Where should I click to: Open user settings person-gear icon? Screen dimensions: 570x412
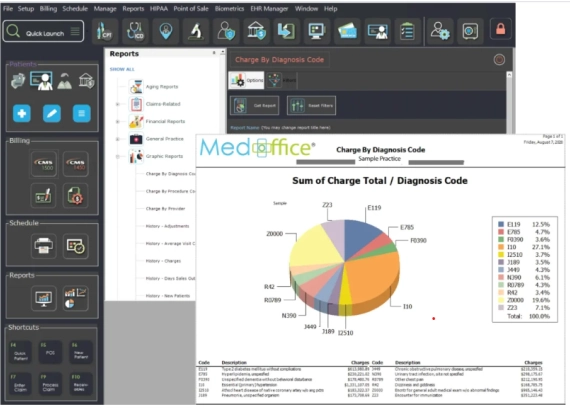(440, 31)
